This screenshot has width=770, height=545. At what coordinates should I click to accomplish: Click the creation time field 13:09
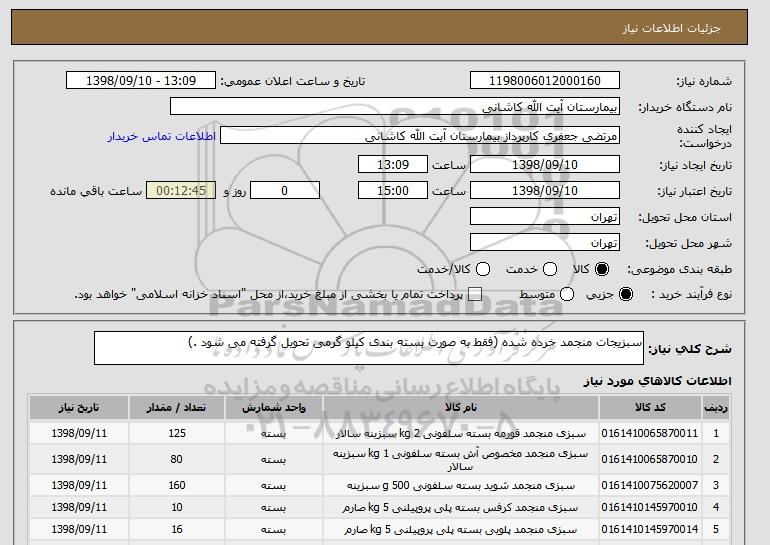pos(393,164)
